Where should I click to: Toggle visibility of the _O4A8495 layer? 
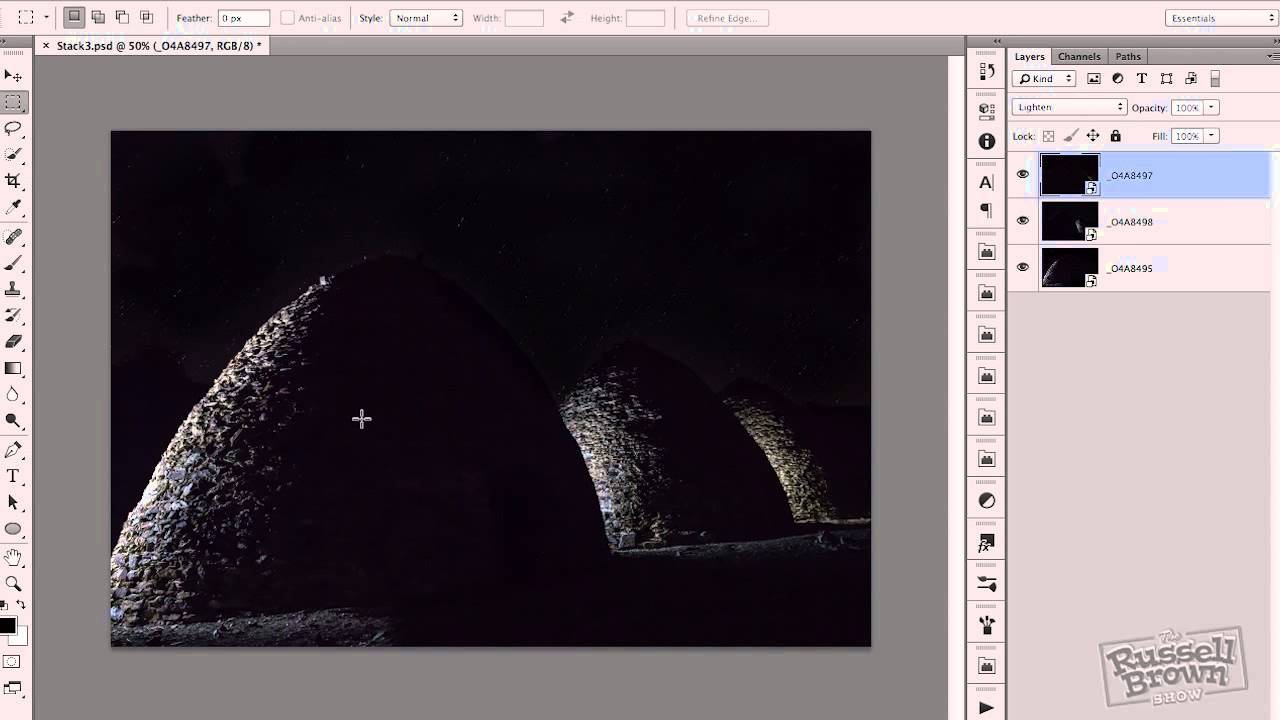(x=1022, y=267)
